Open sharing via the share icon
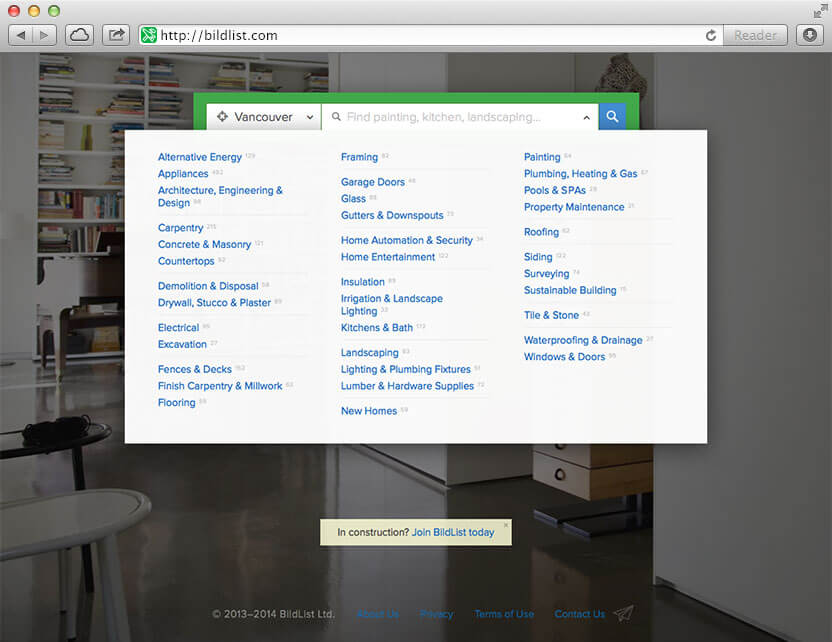The image size is (832, 642). (115, 33)
